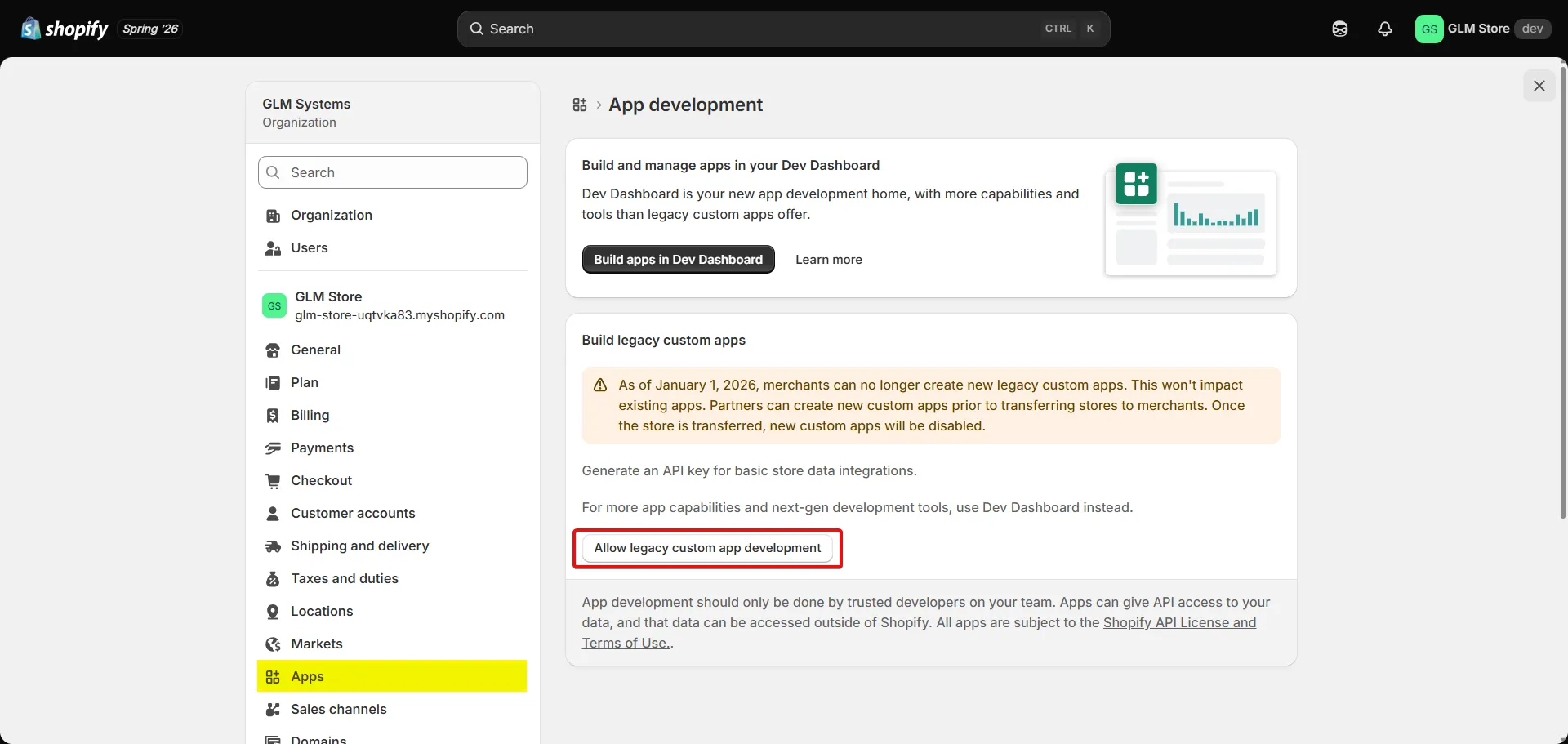This screenshot has width=1568, height=744.
Task: Open the notifications bell
Action: 1385,29
